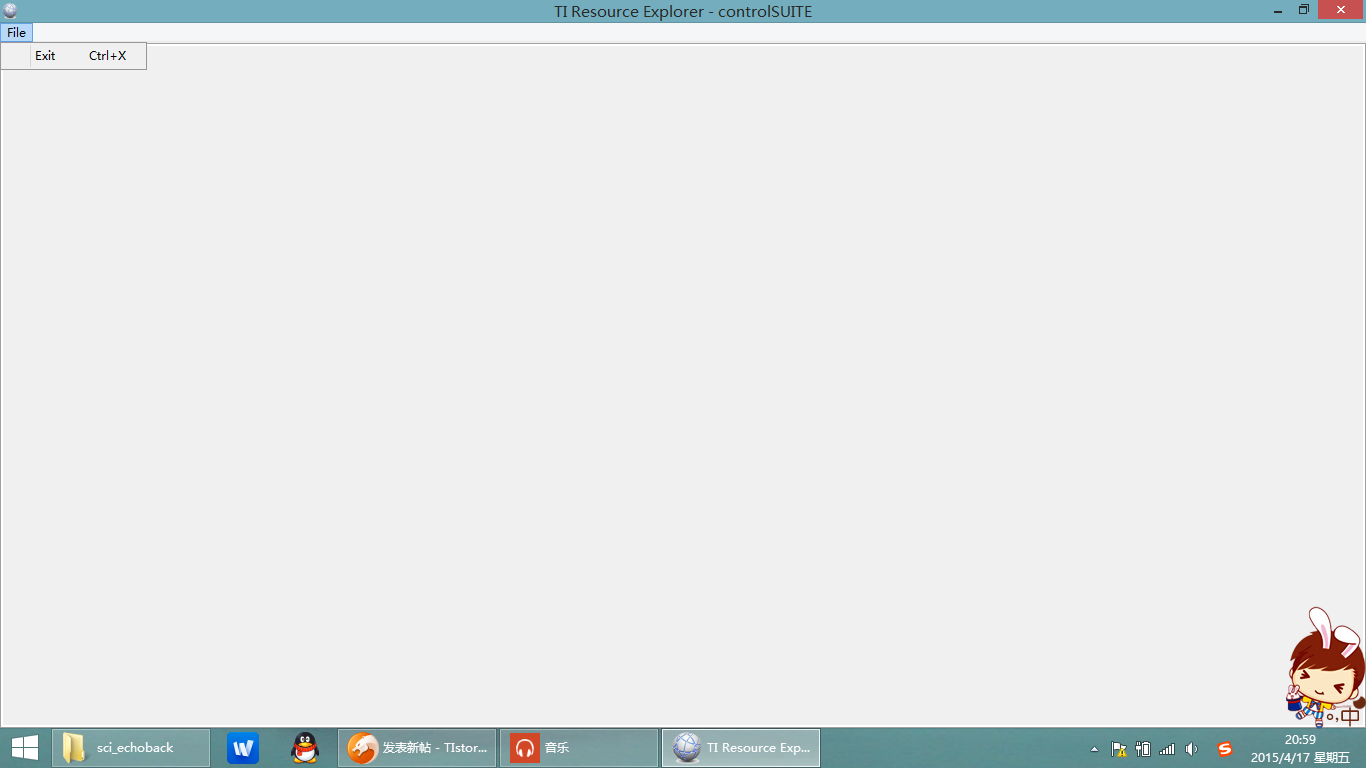The width and height of the screenshot is (1366, 768).
Task: Restore down the controlSUITE window
Action: pos(1304,11)
